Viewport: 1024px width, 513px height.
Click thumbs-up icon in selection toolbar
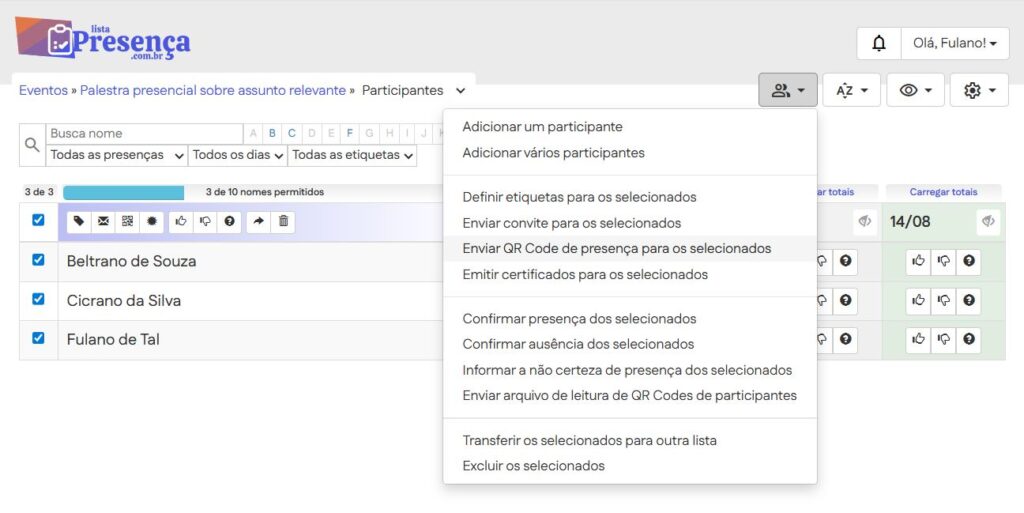[x=181, y=221]
